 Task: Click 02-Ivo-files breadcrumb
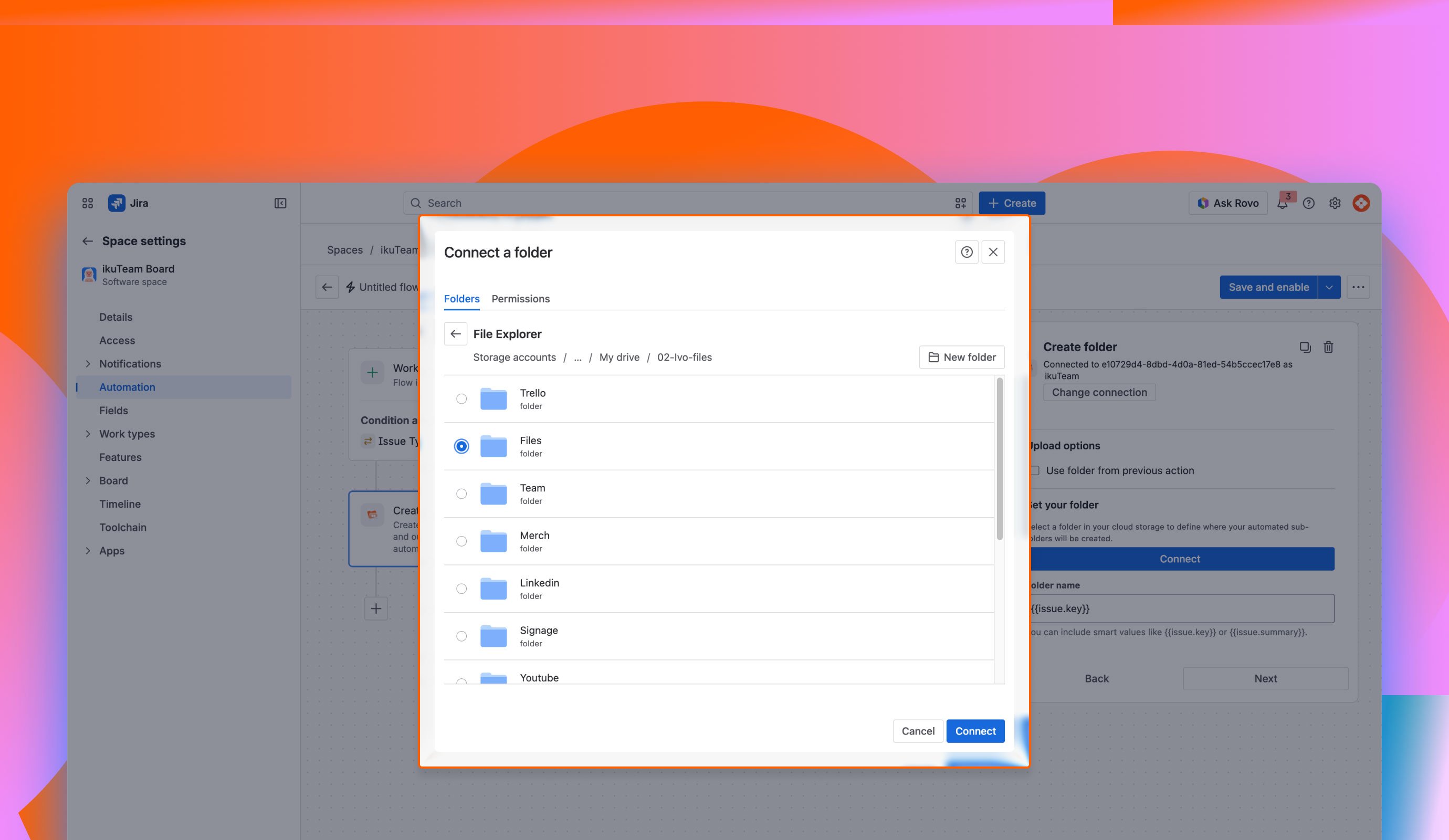tap(684, 357)
